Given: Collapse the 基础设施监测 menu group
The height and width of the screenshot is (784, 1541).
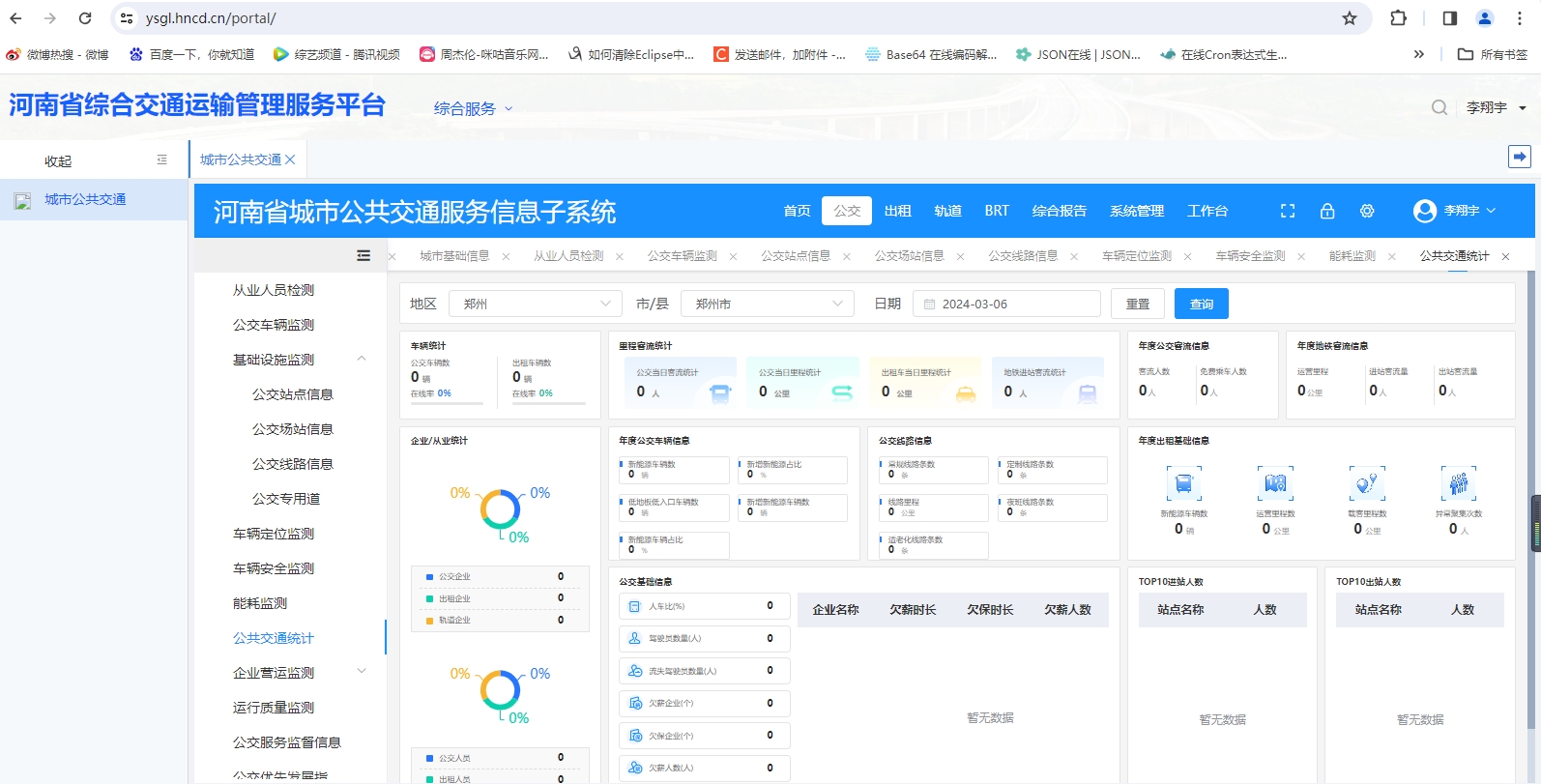Looking at the screenshot, I should pos(362,360).
